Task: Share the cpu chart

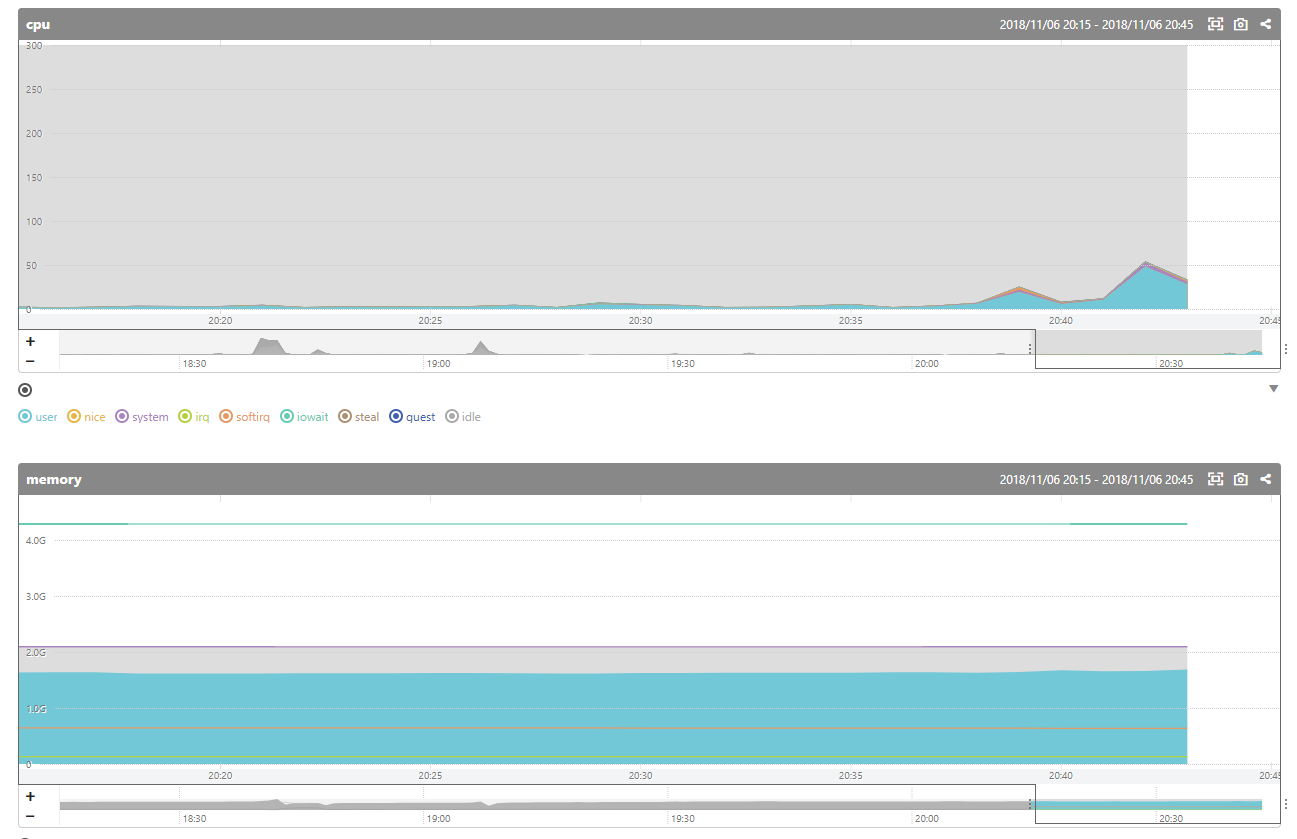Action: click(1266, 24)
